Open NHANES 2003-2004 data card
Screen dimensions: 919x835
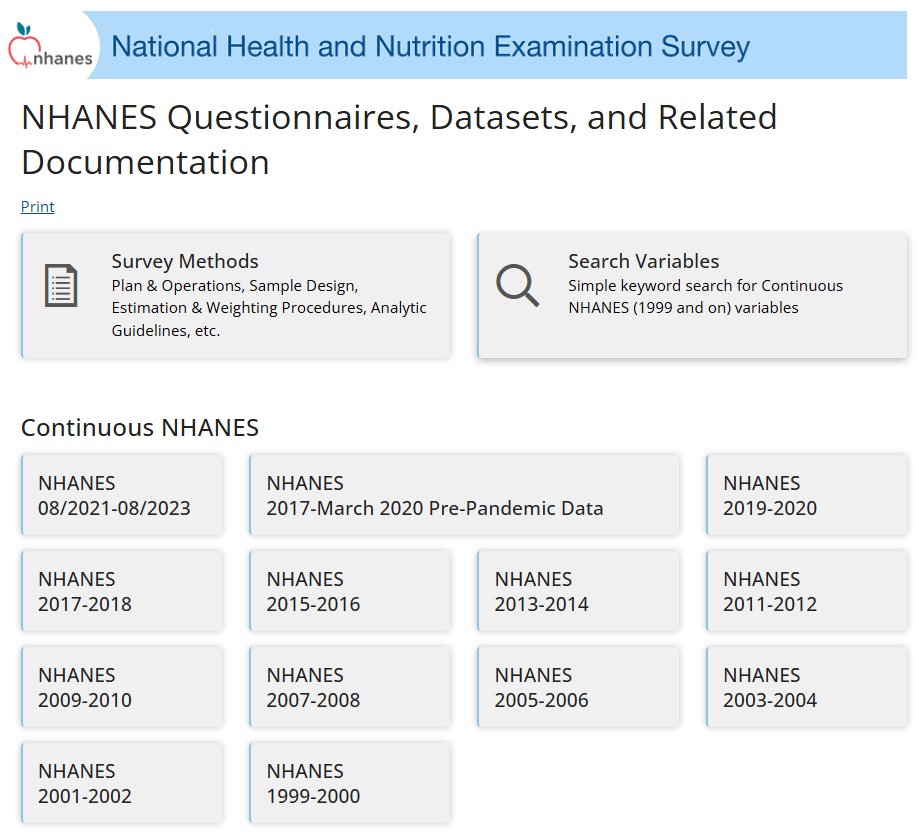pos(806,687)
